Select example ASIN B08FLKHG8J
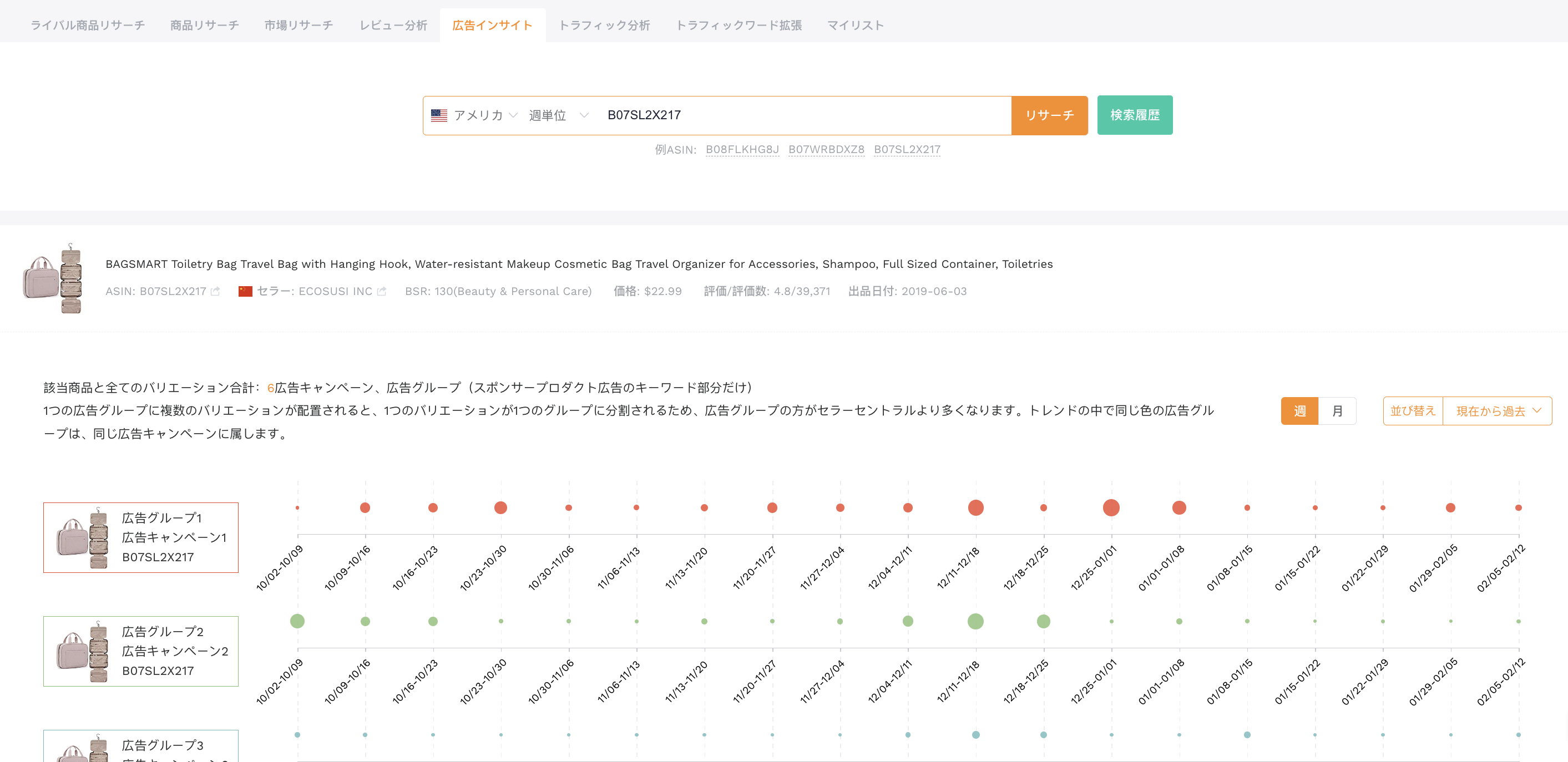This screenshot has width=1568, height=762. point(742,150)
